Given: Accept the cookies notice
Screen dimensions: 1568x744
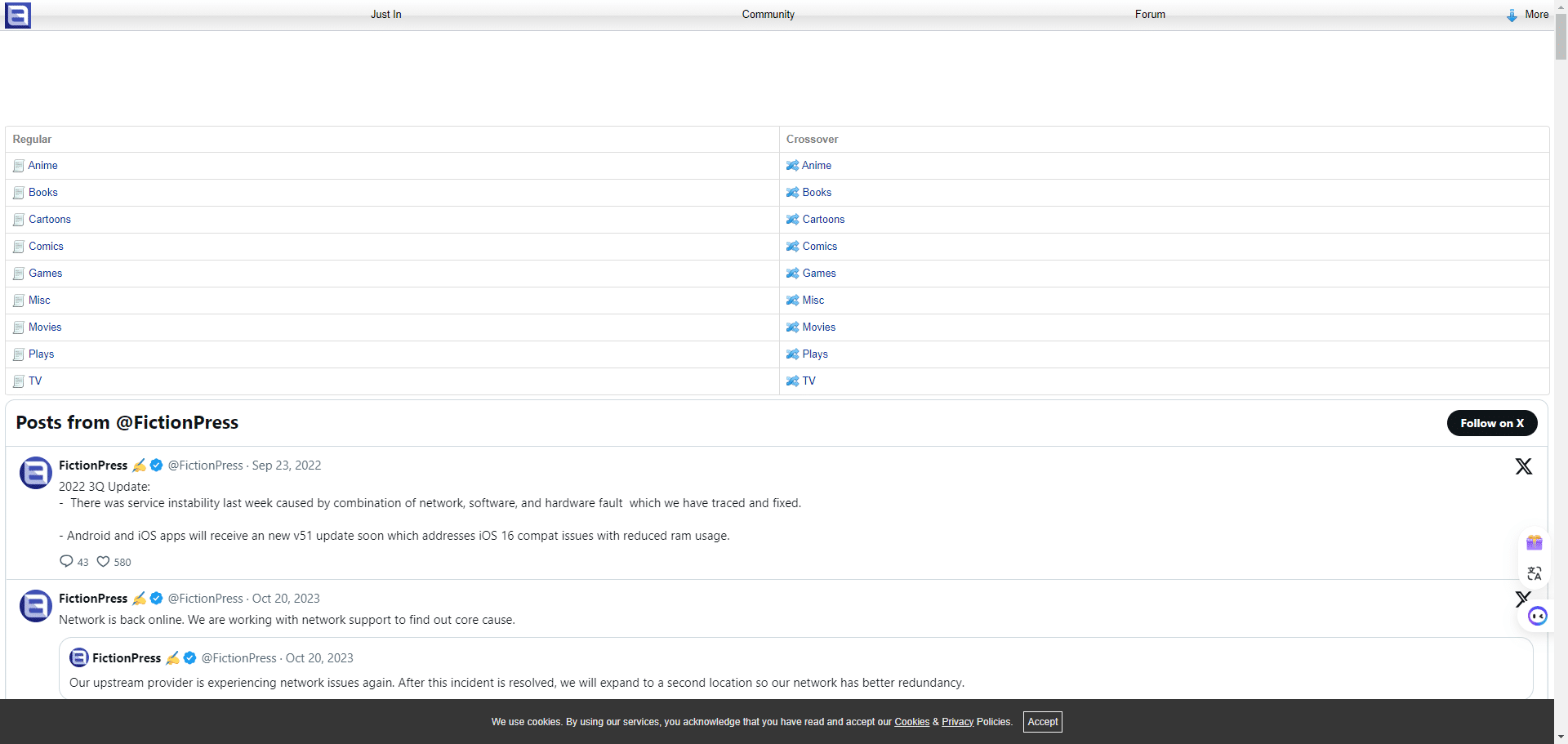Looking at the screenshot, I should [1042, 722].
